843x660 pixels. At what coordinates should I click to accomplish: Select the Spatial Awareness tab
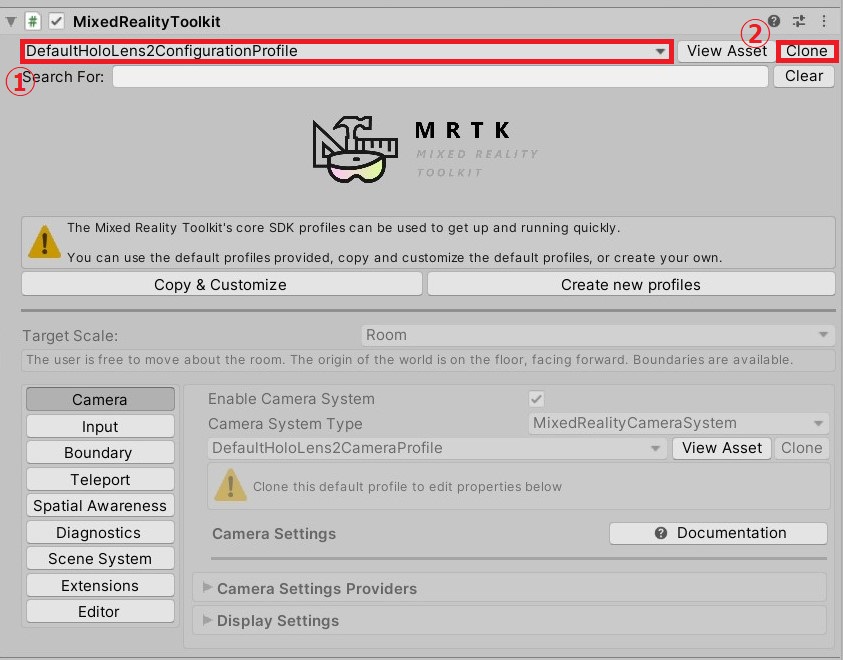(100, 506)
